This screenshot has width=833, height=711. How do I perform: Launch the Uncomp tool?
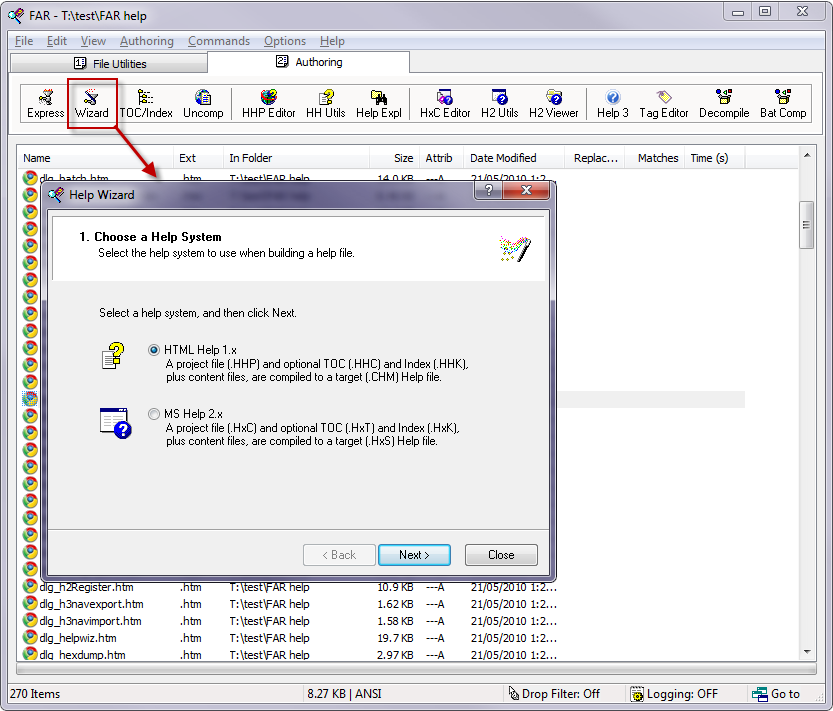point(203,104)
